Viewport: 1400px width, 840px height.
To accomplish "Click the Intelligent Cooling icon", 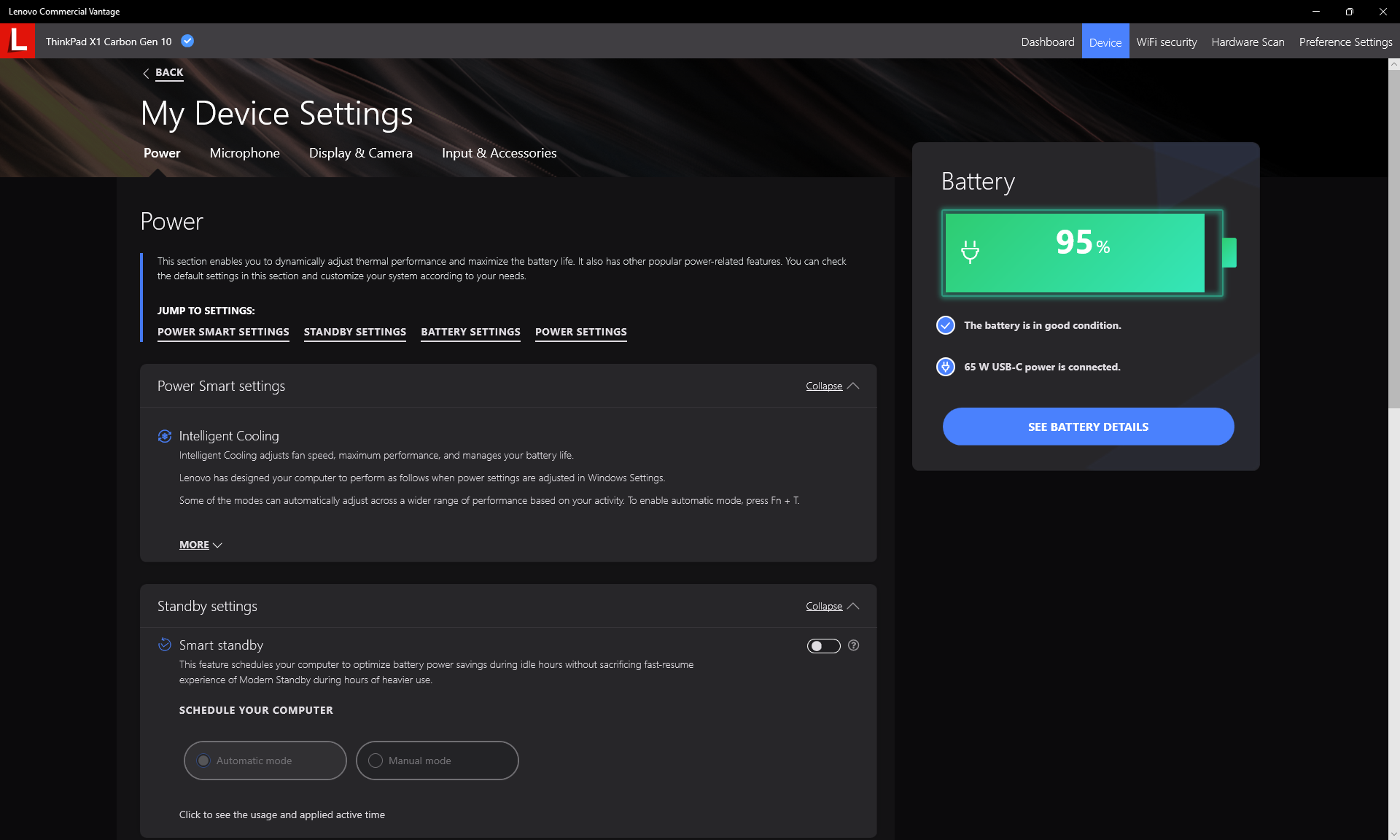I will point(165,436).
